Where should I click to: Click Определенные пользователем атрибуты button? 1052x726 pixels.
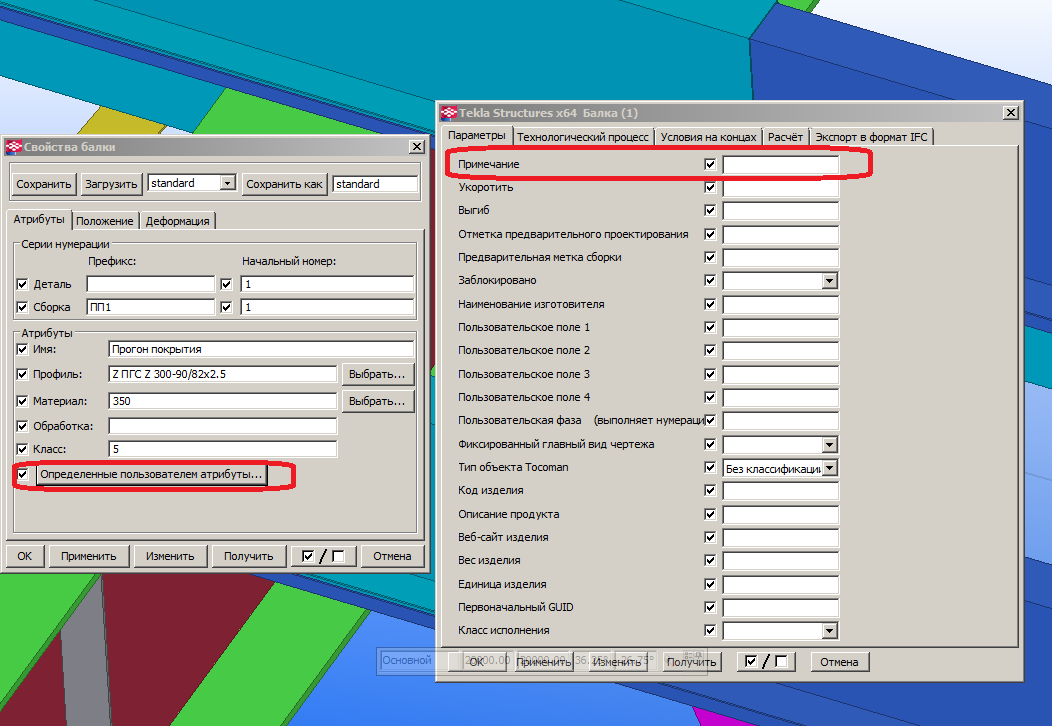[151, 474]
